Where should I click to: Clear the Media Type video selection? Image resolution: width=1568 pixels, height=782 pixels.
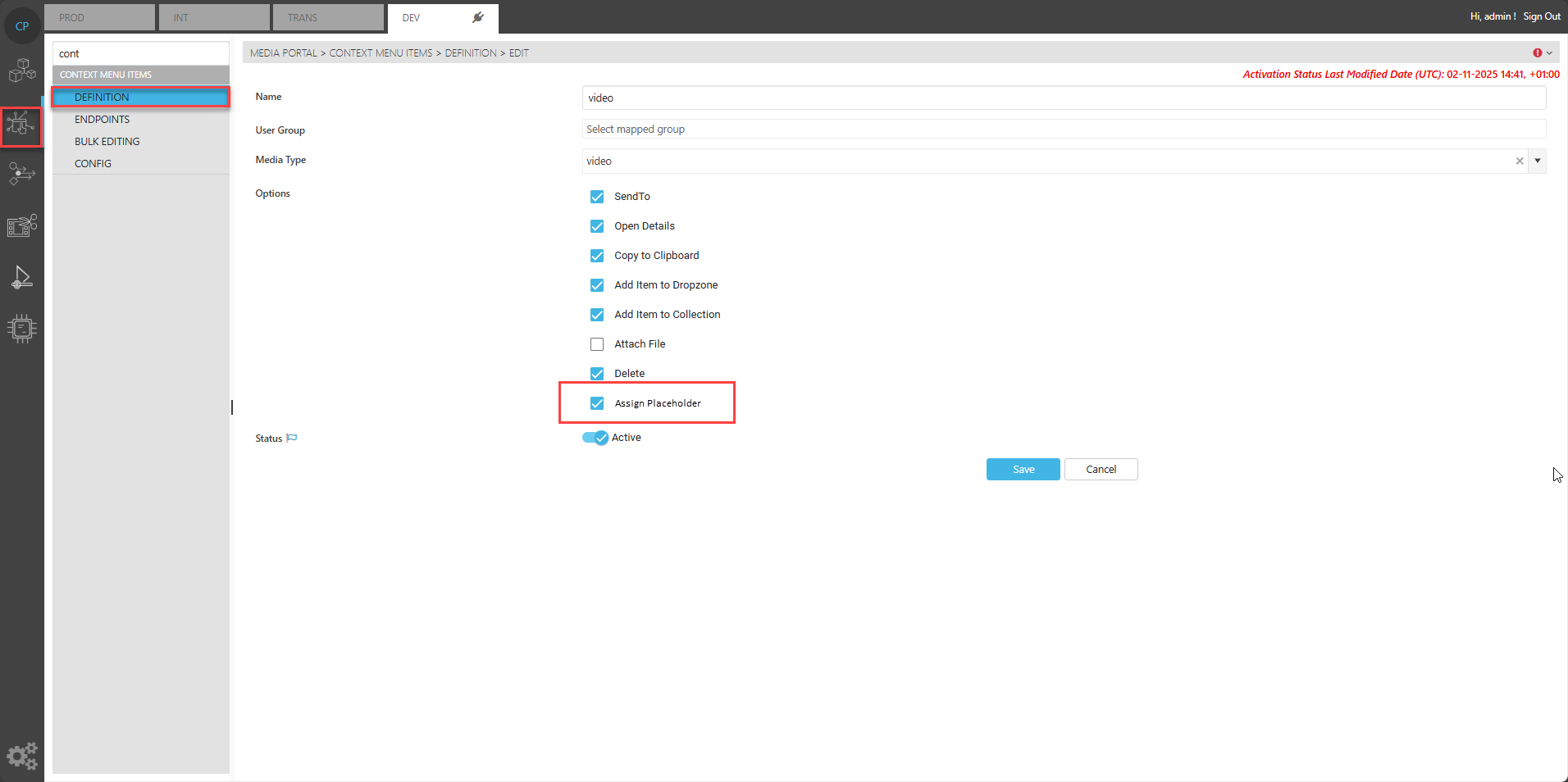point(1519,161)
